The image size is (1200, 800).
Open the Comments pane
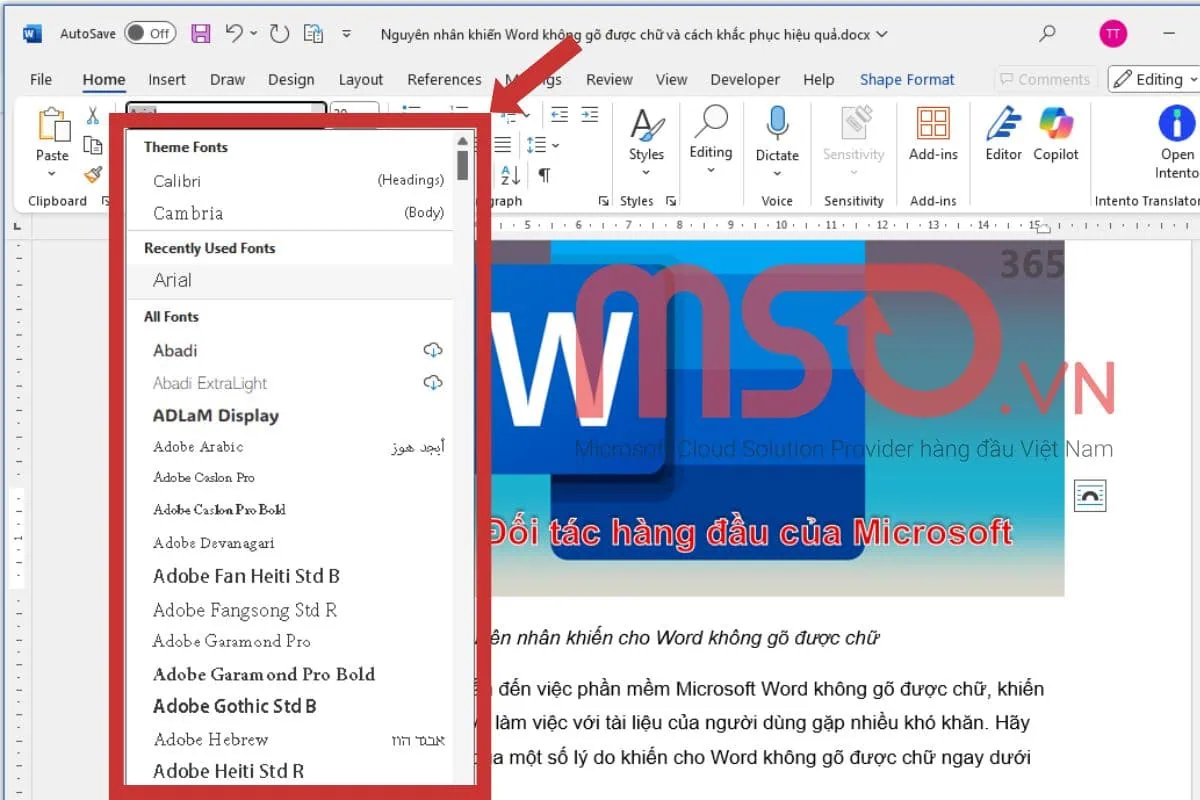click(x=1046, y=79)
